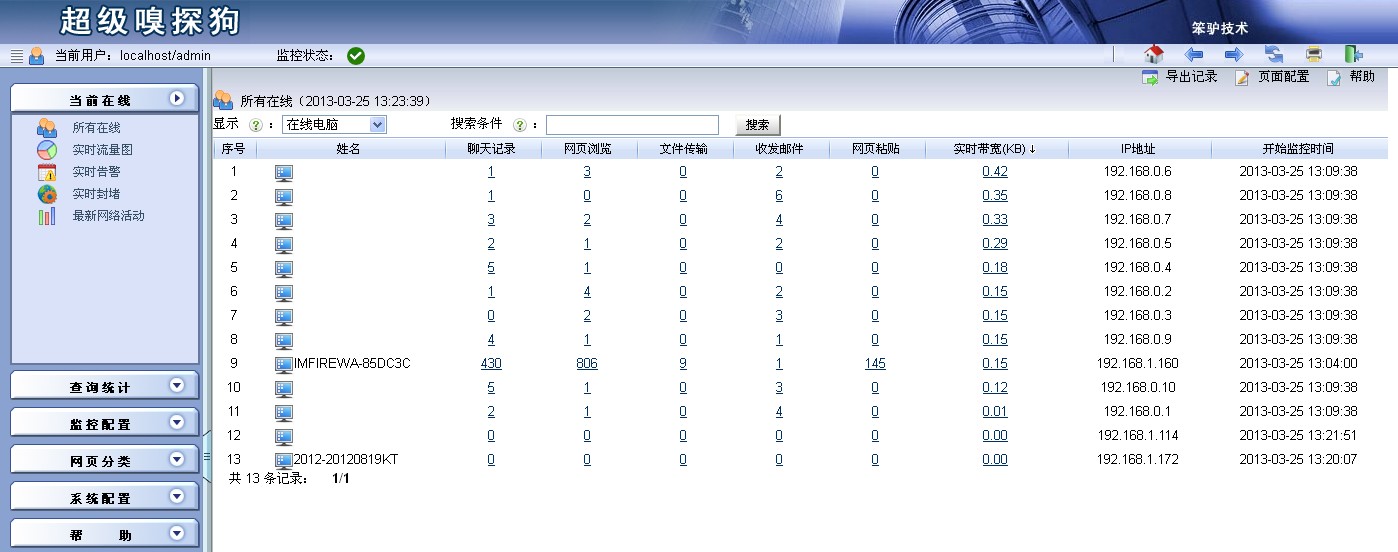Image resolution: width=1398 pixels, height=552 pixels.
Task: Expand the 系统配置 sidebar section
Action: pos(104,497)
